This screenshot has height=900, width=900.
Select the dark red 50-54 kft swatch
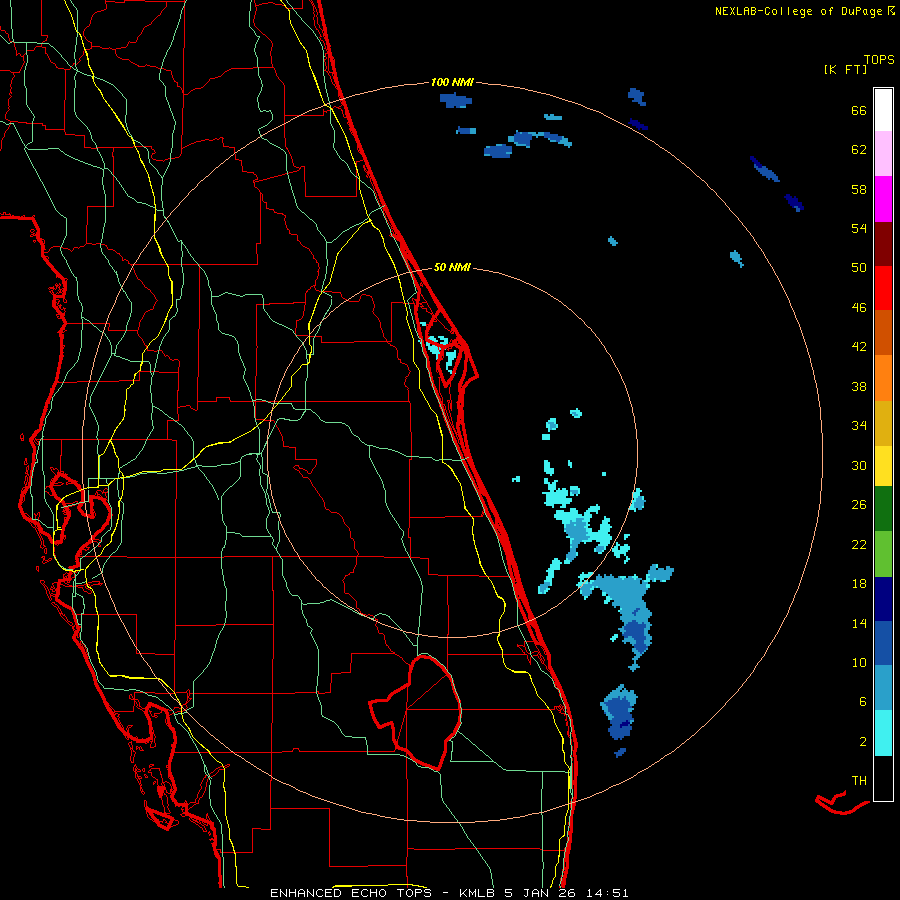click(x=883, y=245)
